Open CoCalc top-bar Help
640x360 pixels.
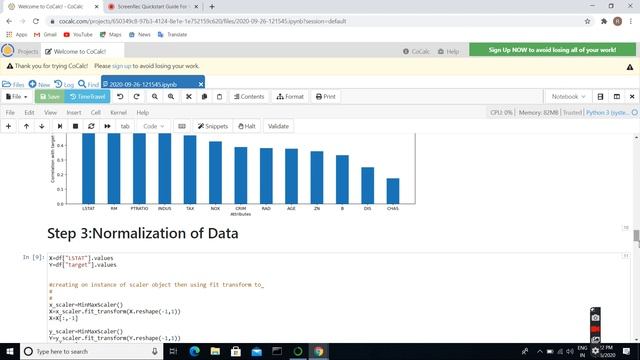click(448, 51)
